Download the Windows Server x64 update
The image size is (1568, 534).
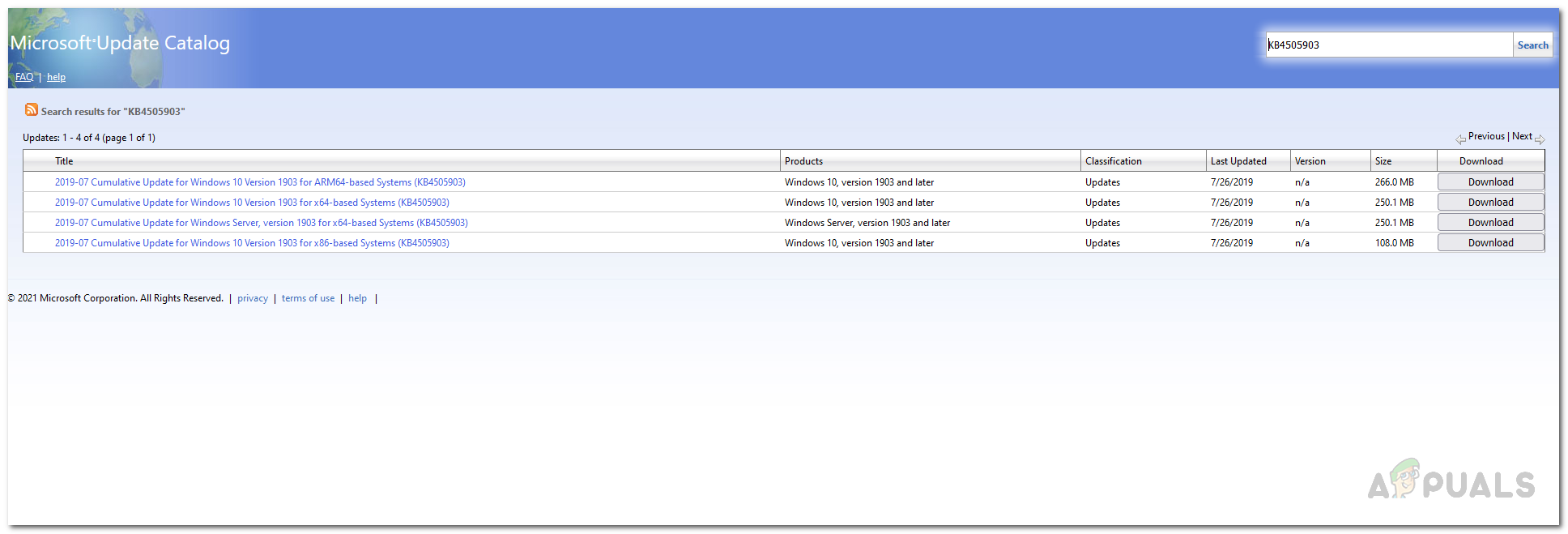[x=1490, y=223]
